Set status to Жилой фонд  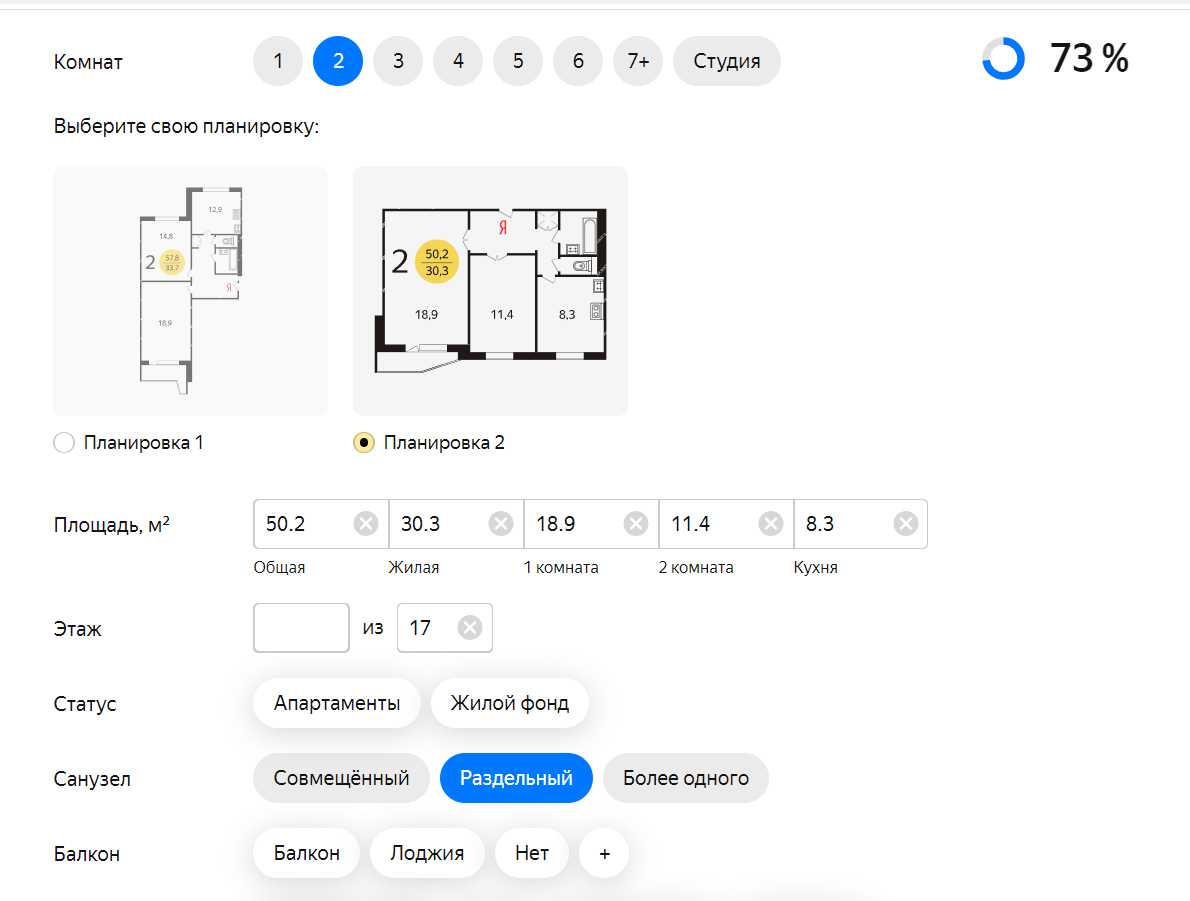(x=509, y=703)
